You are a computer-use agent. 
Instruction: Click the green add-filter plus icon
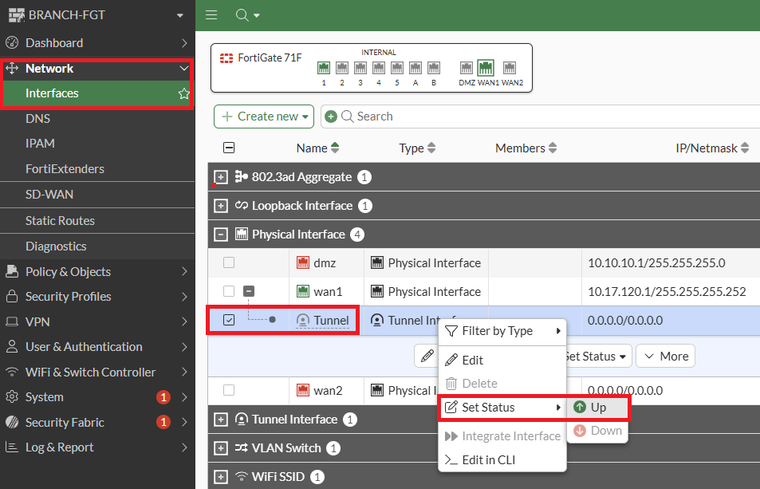331,116
